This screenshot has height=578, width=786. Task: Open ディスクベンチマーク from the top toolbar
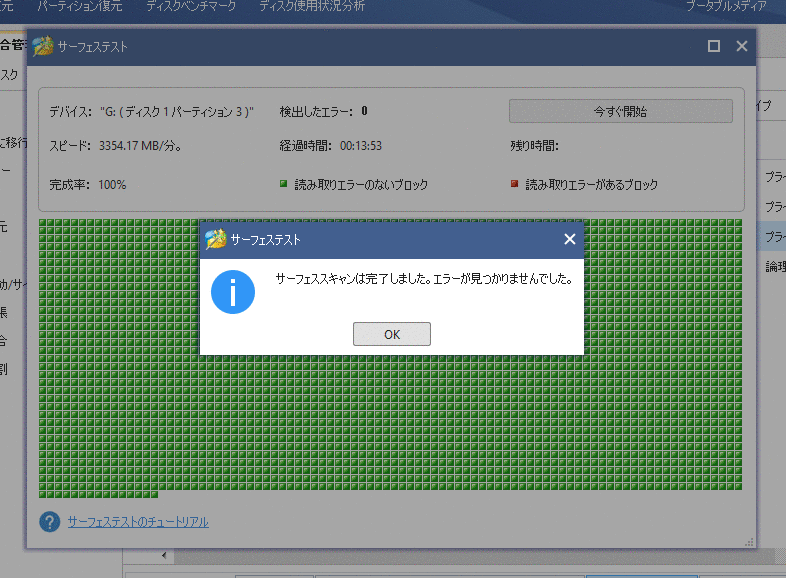(x=192, y=6)
